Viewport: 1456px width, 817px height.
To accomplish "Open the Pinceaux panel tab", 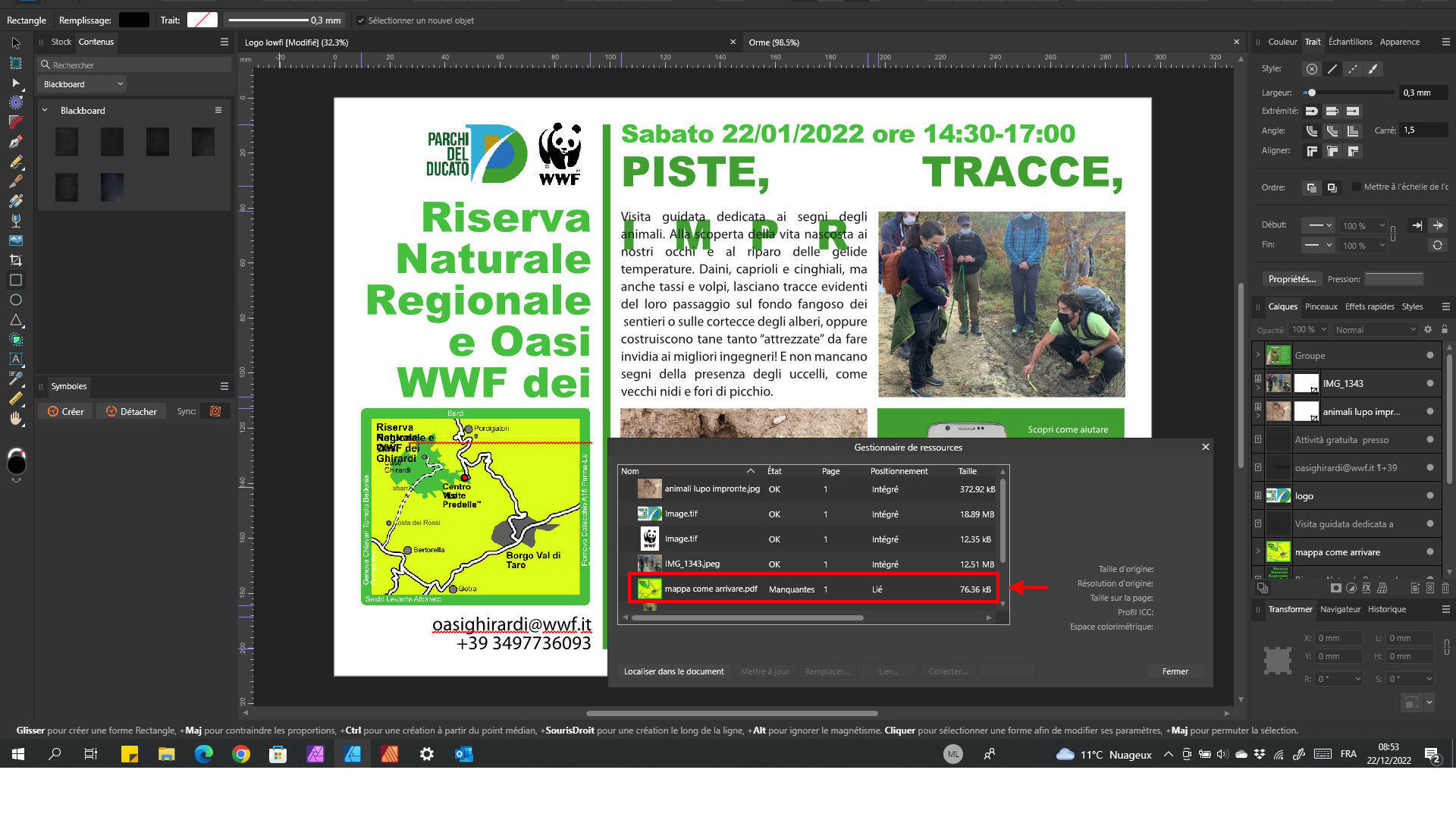I will point(1320,306).
